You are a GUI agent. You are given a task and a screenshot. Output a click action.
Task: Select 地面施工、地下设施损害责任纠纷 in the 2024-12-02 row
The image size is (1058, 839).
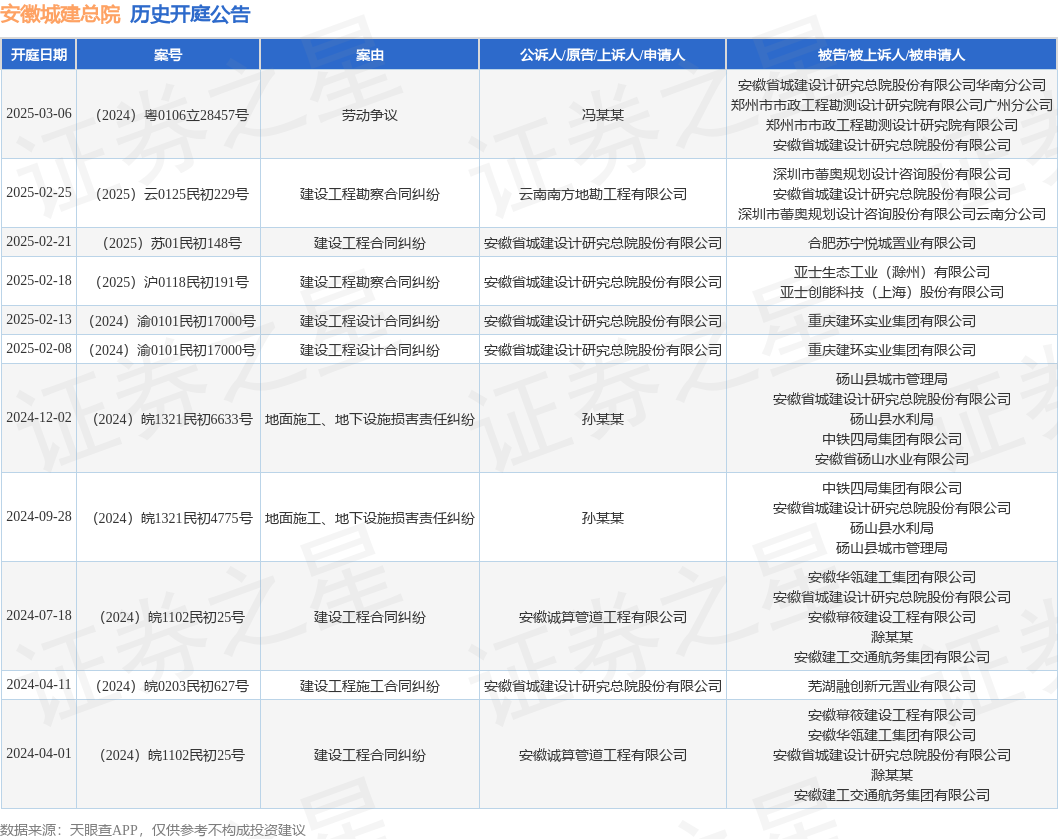pos(370,419)
